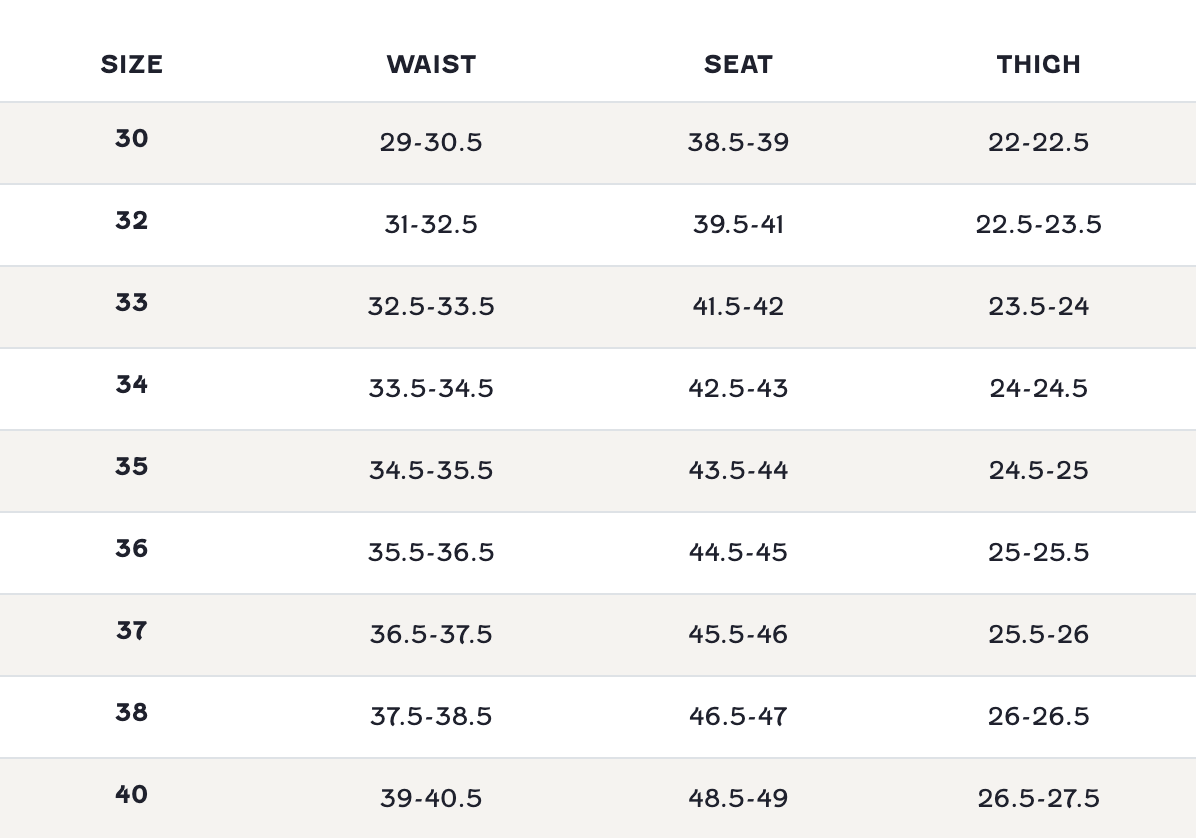Image resolution: width=1196 pixels, height=838 pixels.
Task: Click the SEAT column header
Action: point(738,65)
